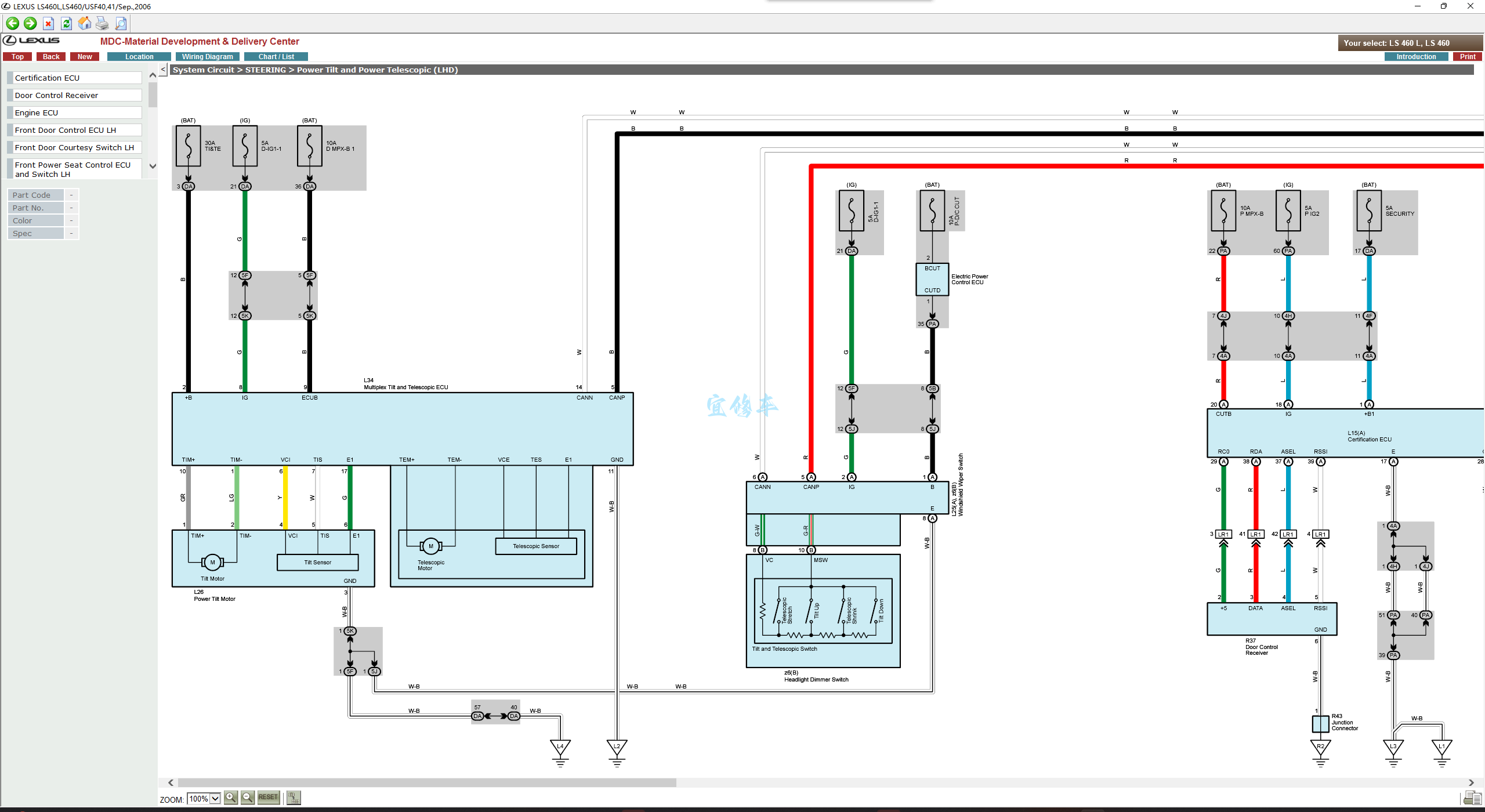Open the Chart / List tab
Image resolution: width=1485 pixels, height=812 pixels.
pyautogui.click(x=276, y=56)
